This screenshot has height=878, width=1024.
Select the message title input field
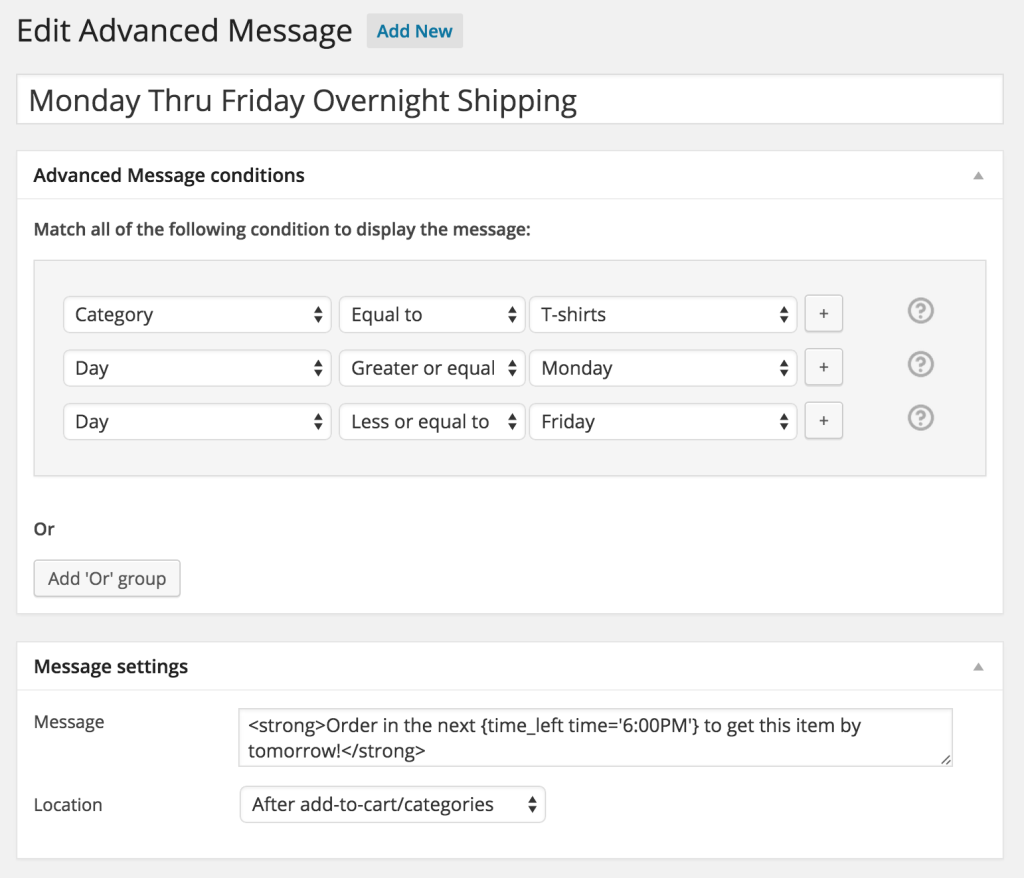(510, 99)
